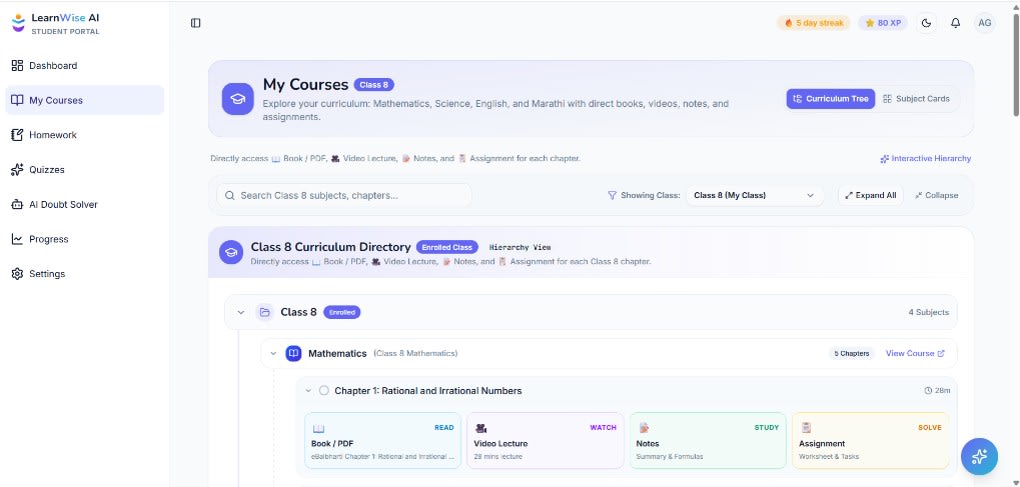Click the filter funnel icon
Viewport: 1020px width, 487px height.
point(611,195)
